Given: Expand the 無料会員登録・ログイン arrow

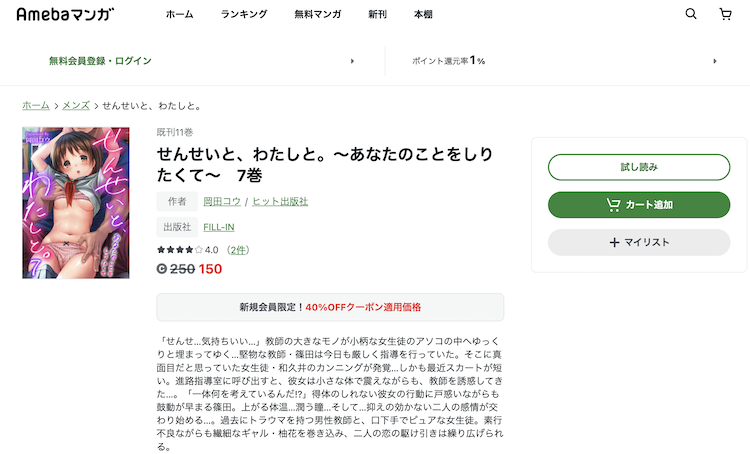Looking at the screenshot, I should (x=353, y=61).
